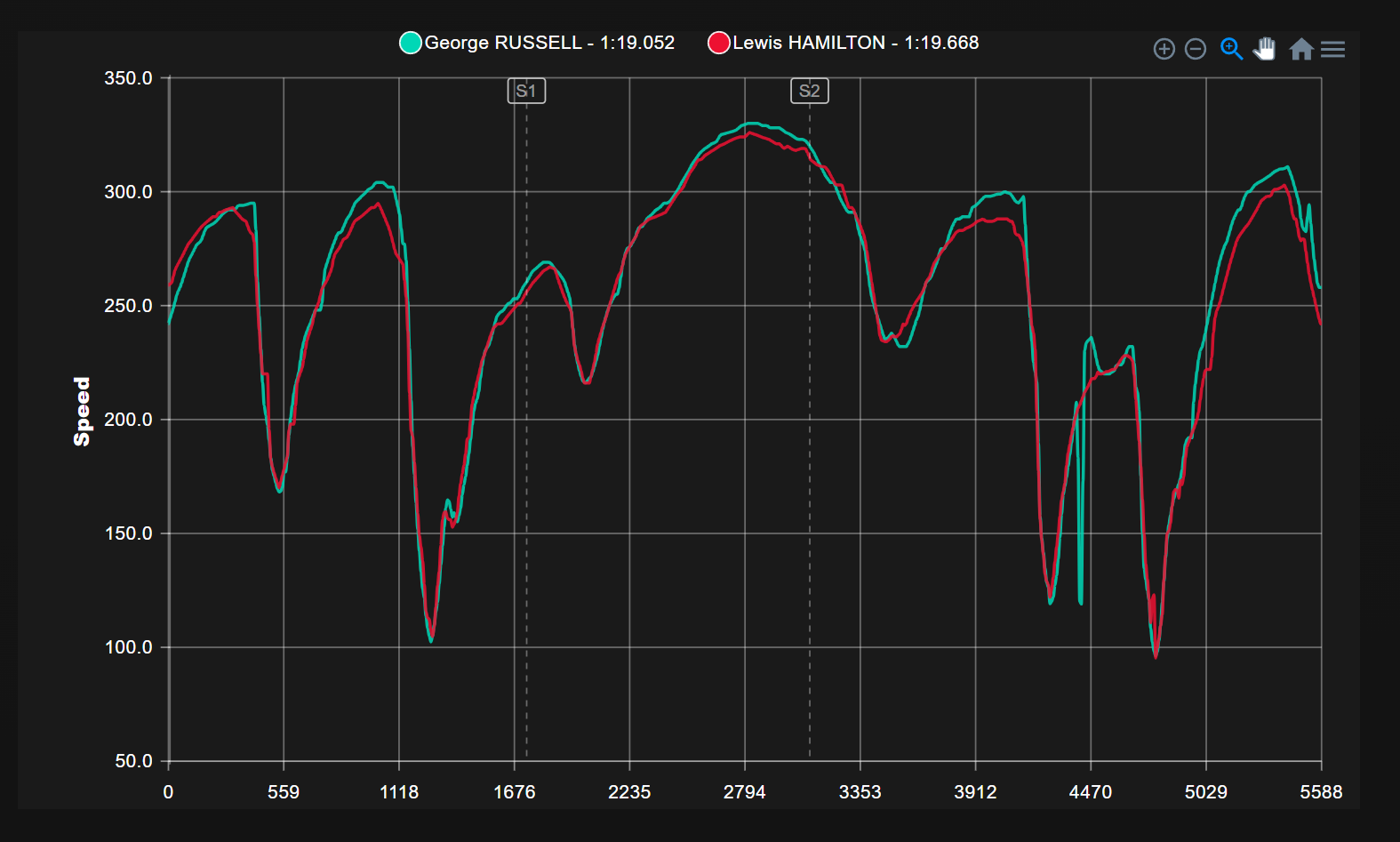
Task: Click the 559 x-axis distance label
Action: pyautogui.click(x=284, y=792)
